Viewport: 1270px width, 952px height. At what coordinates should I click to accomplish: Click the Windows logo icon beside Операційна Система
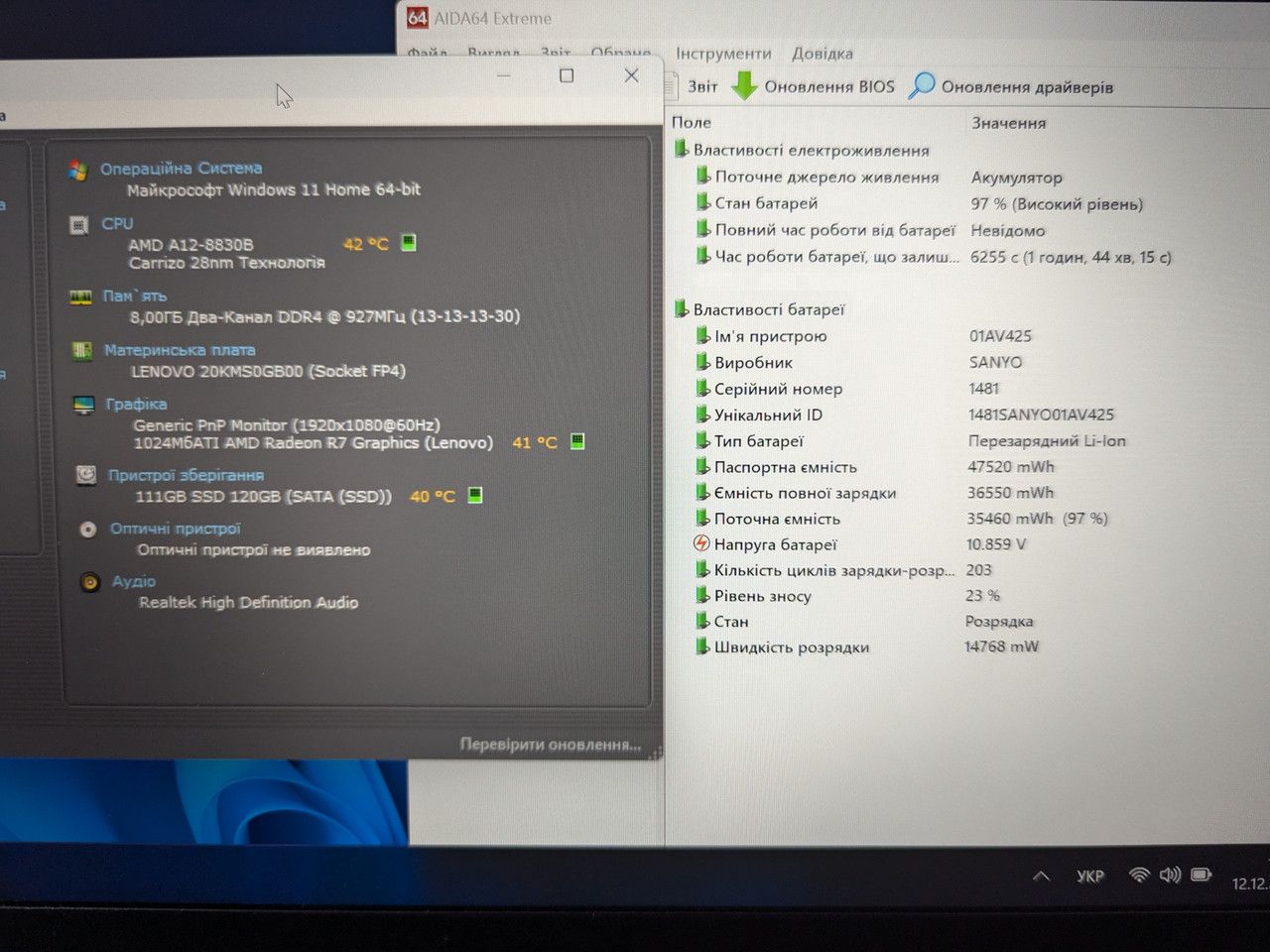coord(77,170)
